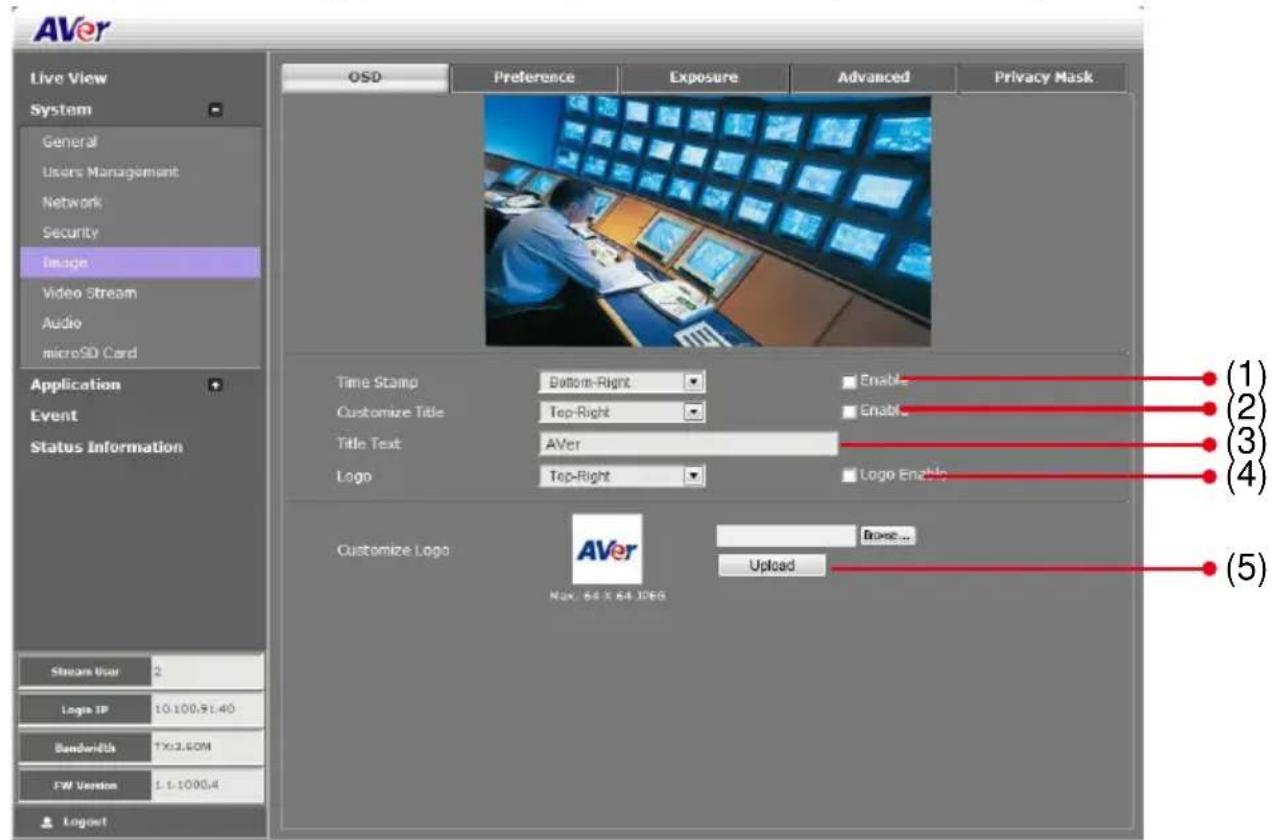Open Status Information page
Image resolution: width=1276 pixels, height=840 pixels.
tap(106, 447)
